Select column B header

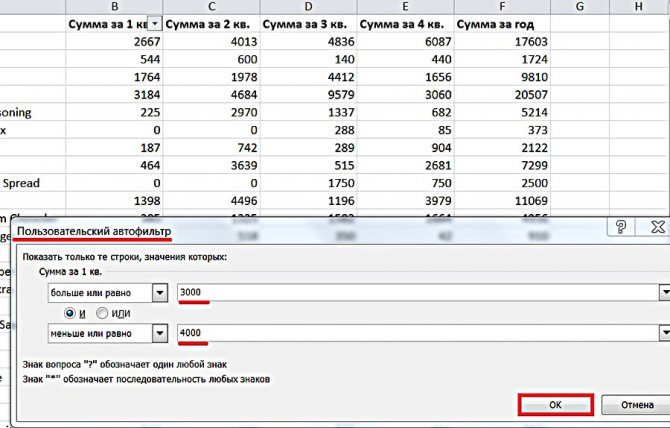tap(114, 6)
